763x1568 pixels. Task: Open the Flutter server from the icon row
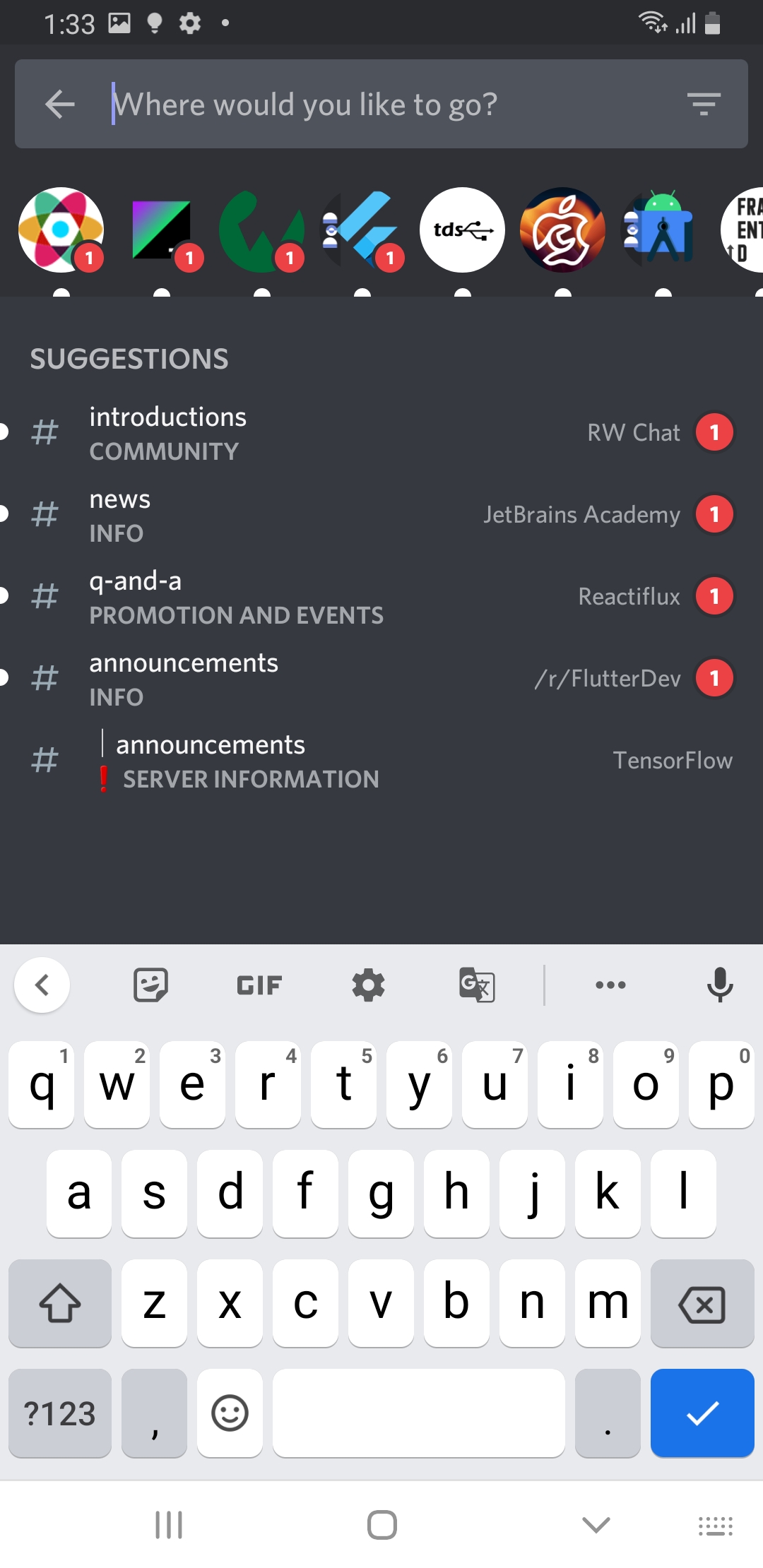(362, 230)
